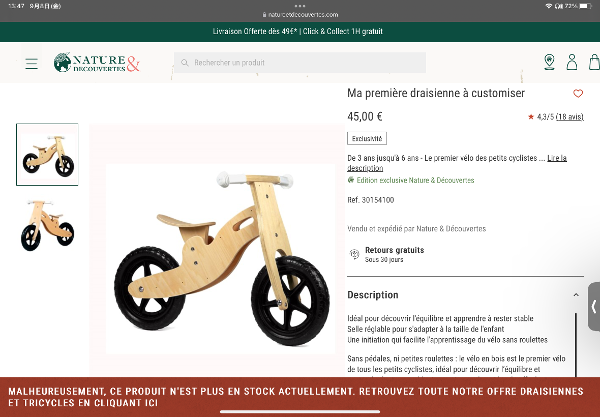Open the shopping bag cart icon
The width and height of the screenshot is (600, 417).
[x=594, y=62]
